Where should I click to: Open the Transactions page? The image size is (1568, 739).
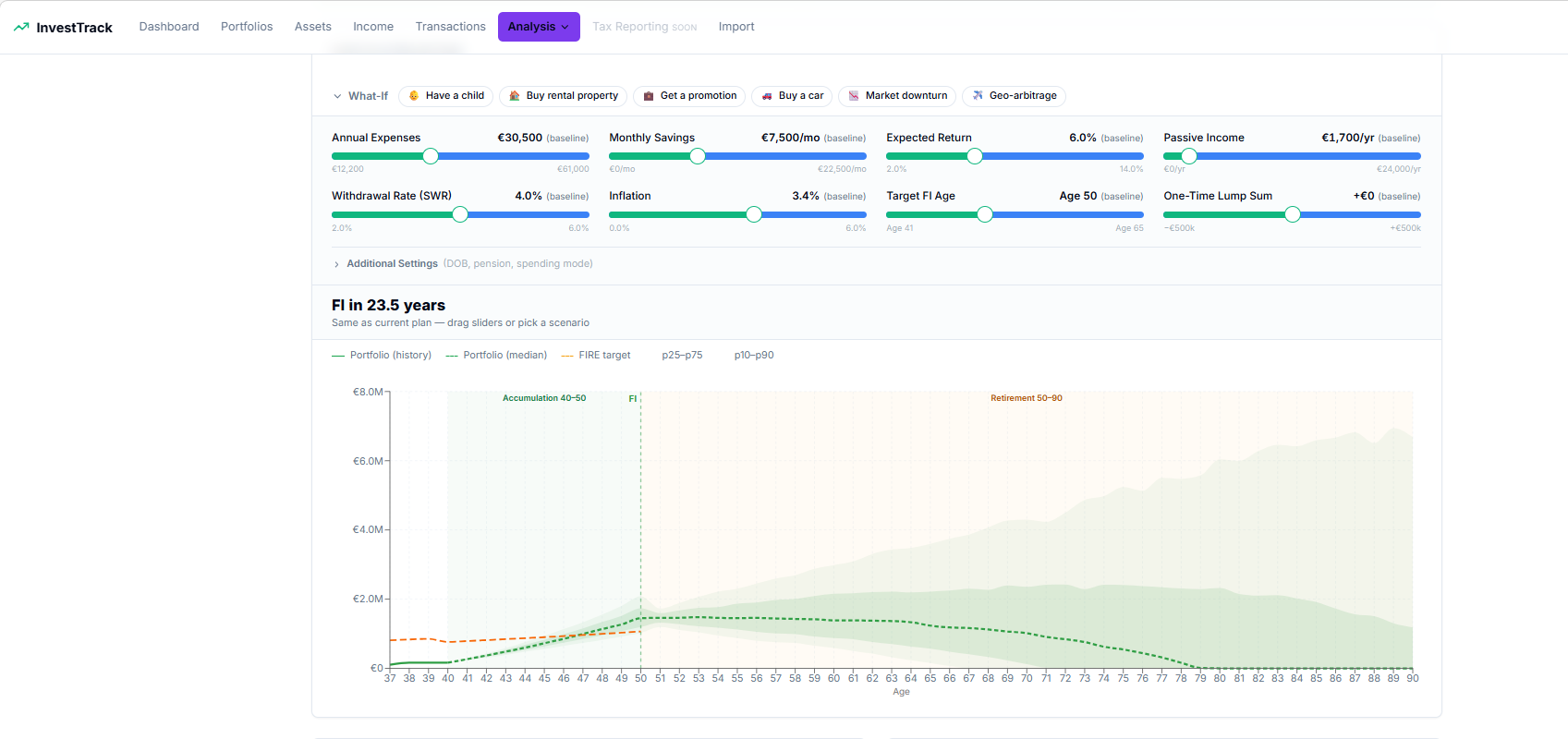pos(450,27)
